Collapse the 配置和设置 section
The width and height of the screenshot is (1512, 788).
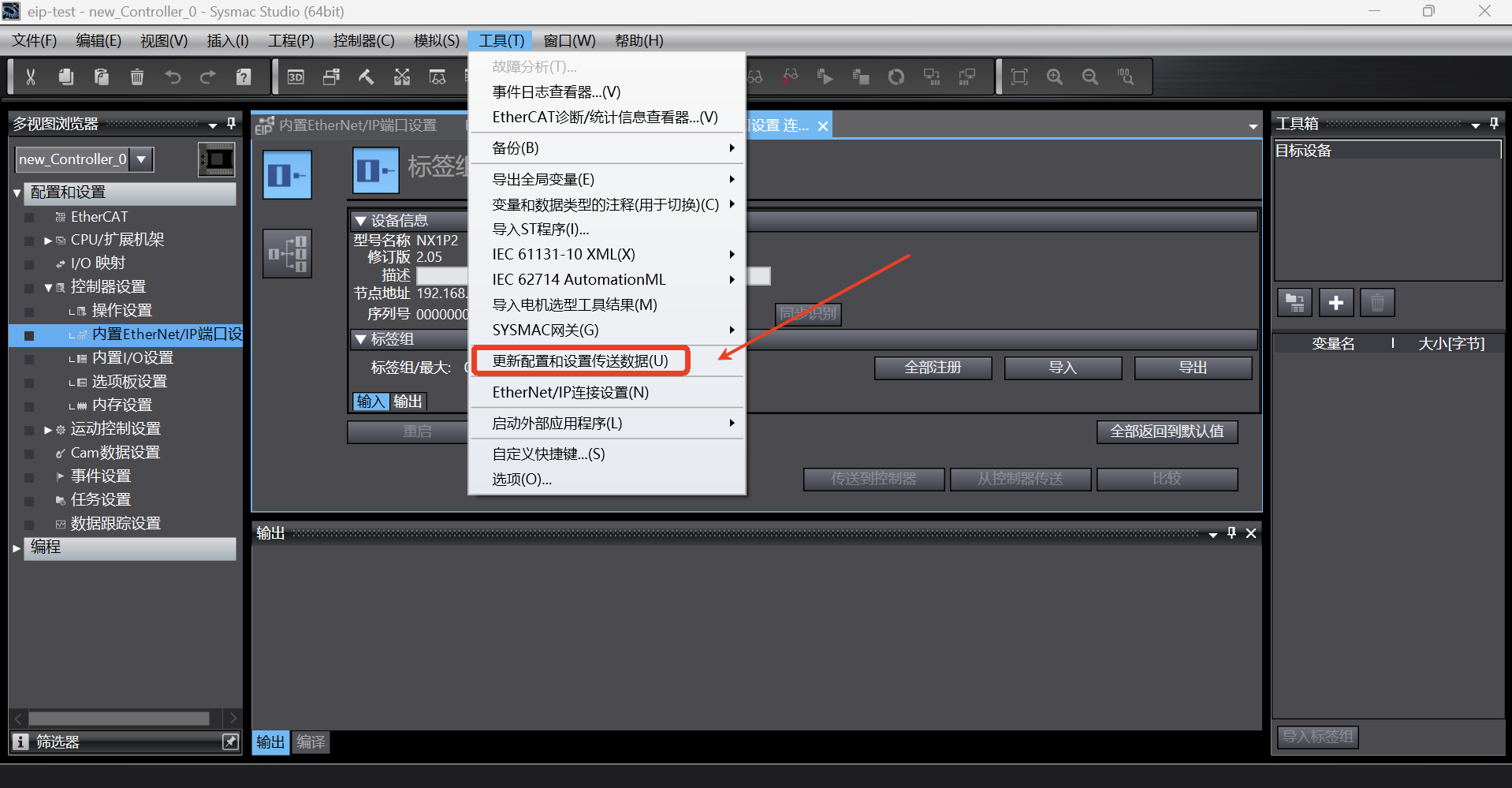coord(17,192)
